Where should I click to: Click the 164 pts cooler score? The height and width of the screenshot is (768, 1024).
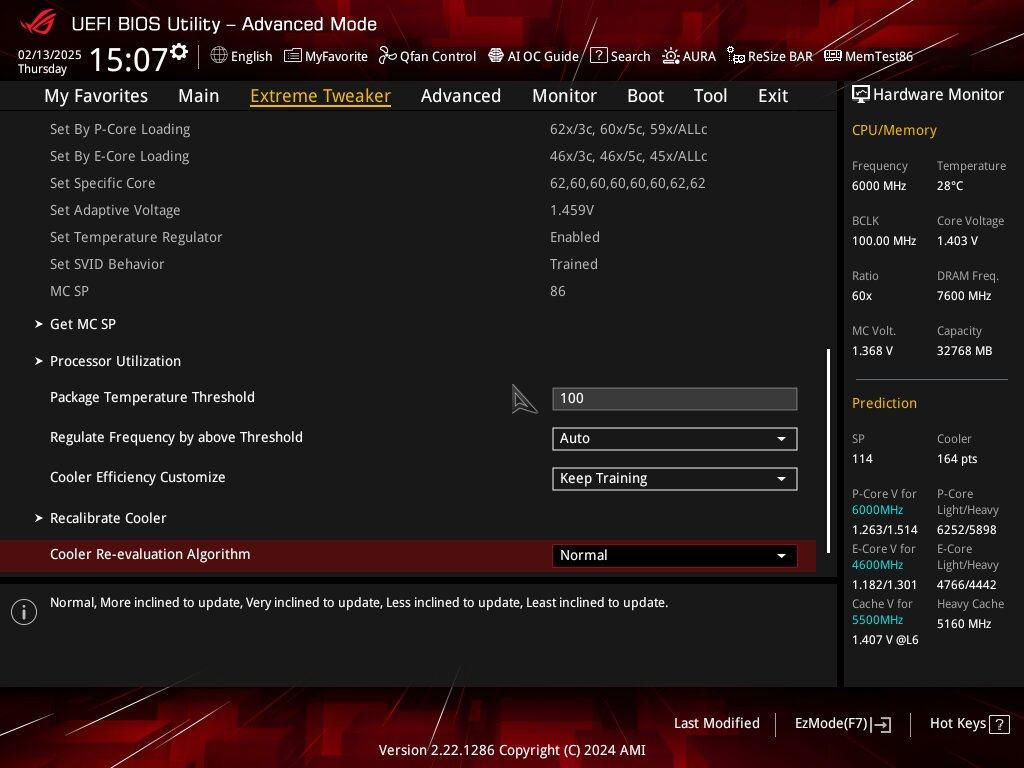point(957,459)
